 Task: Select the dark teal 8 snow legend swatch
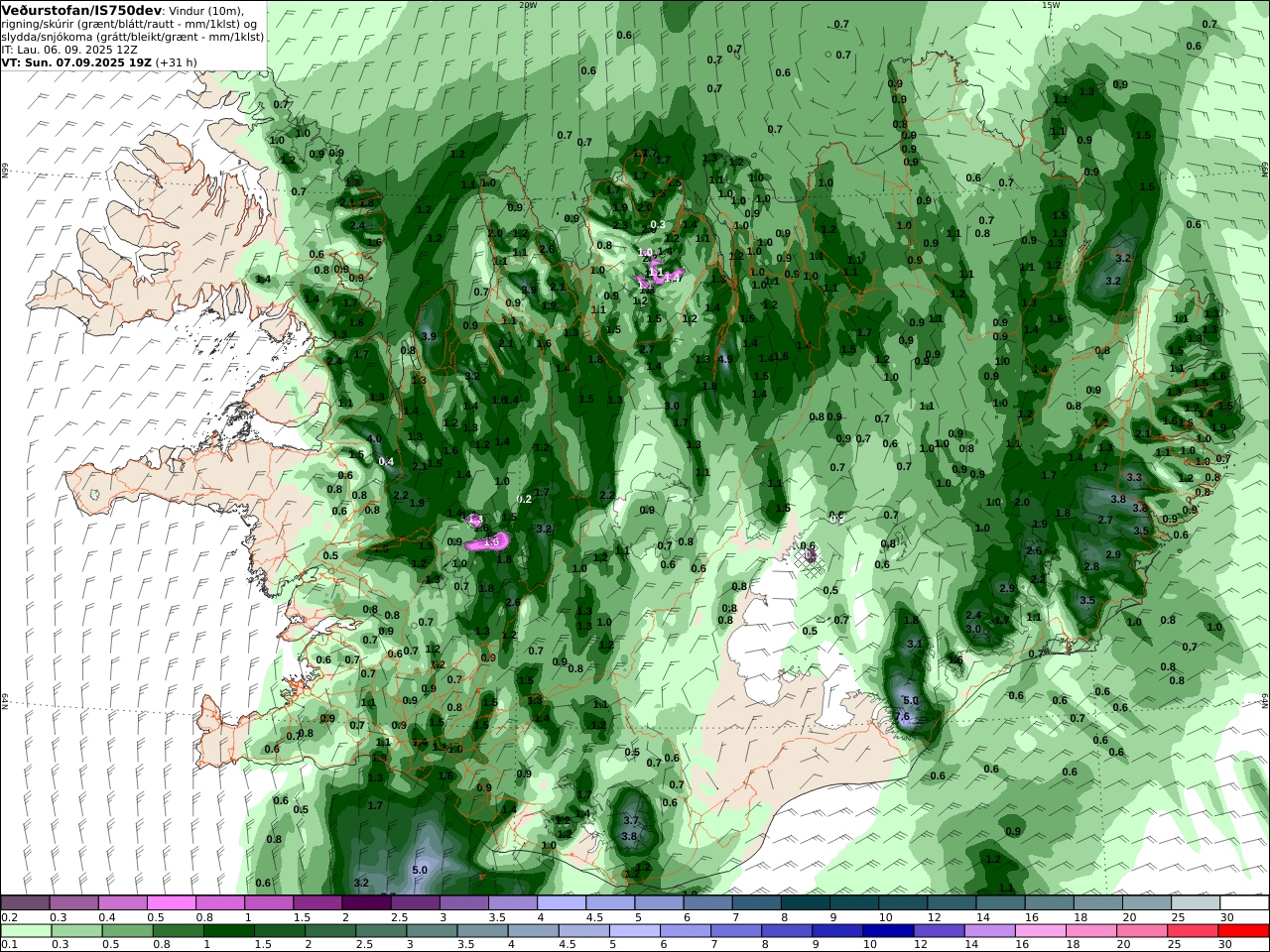pyautogui.click(x=805, y=903)
